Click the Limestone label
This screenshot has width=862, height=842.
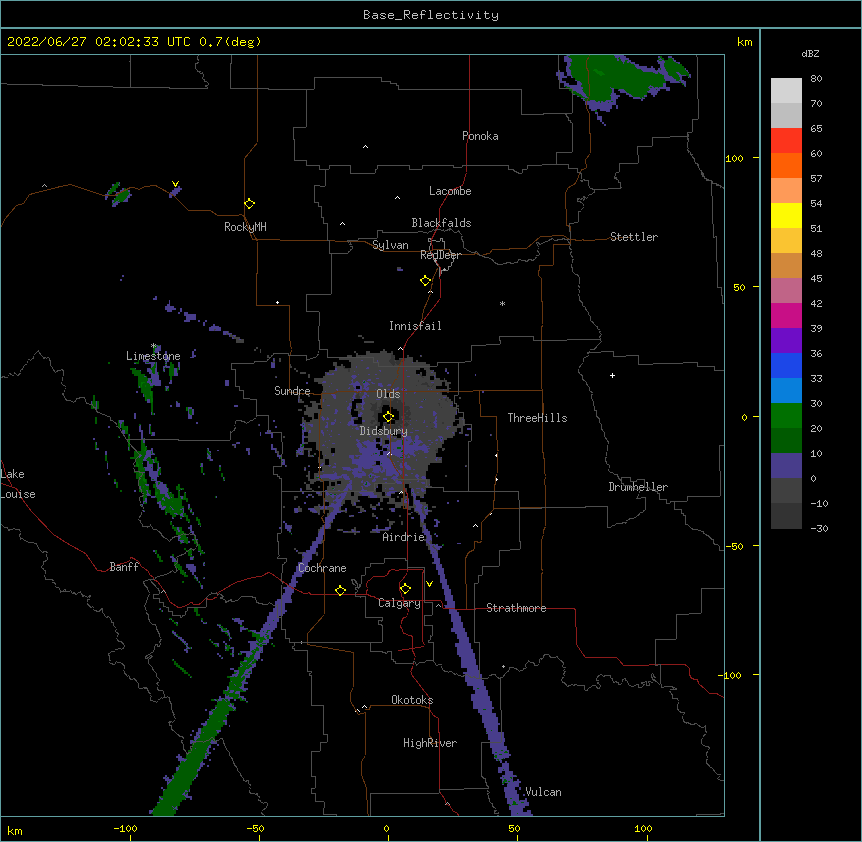click(x=153, y=356)
